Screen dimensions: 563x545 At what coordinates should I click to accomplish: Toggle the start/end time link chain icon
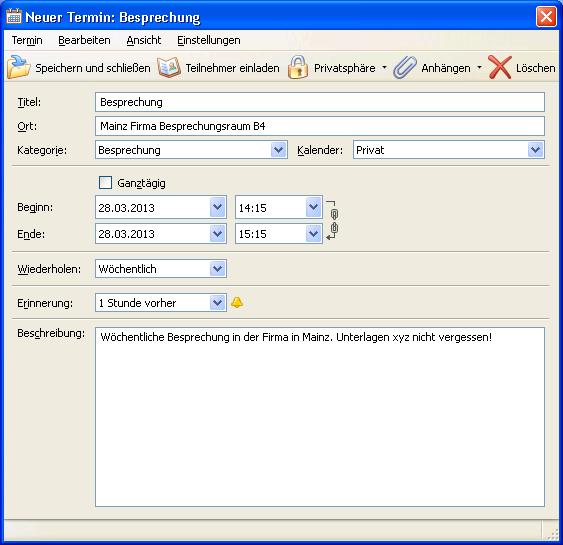pyautogui.click(x=333, y=220)
